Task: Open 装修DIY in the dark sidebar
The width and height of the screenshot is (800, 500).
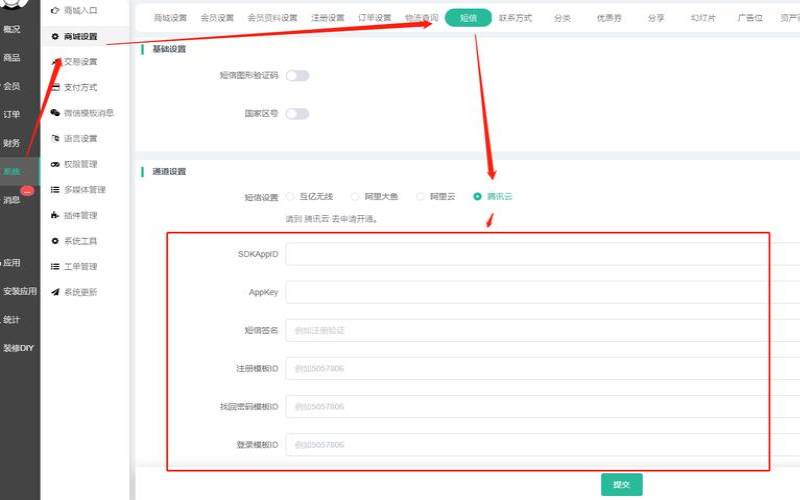Action: point(19,348)
